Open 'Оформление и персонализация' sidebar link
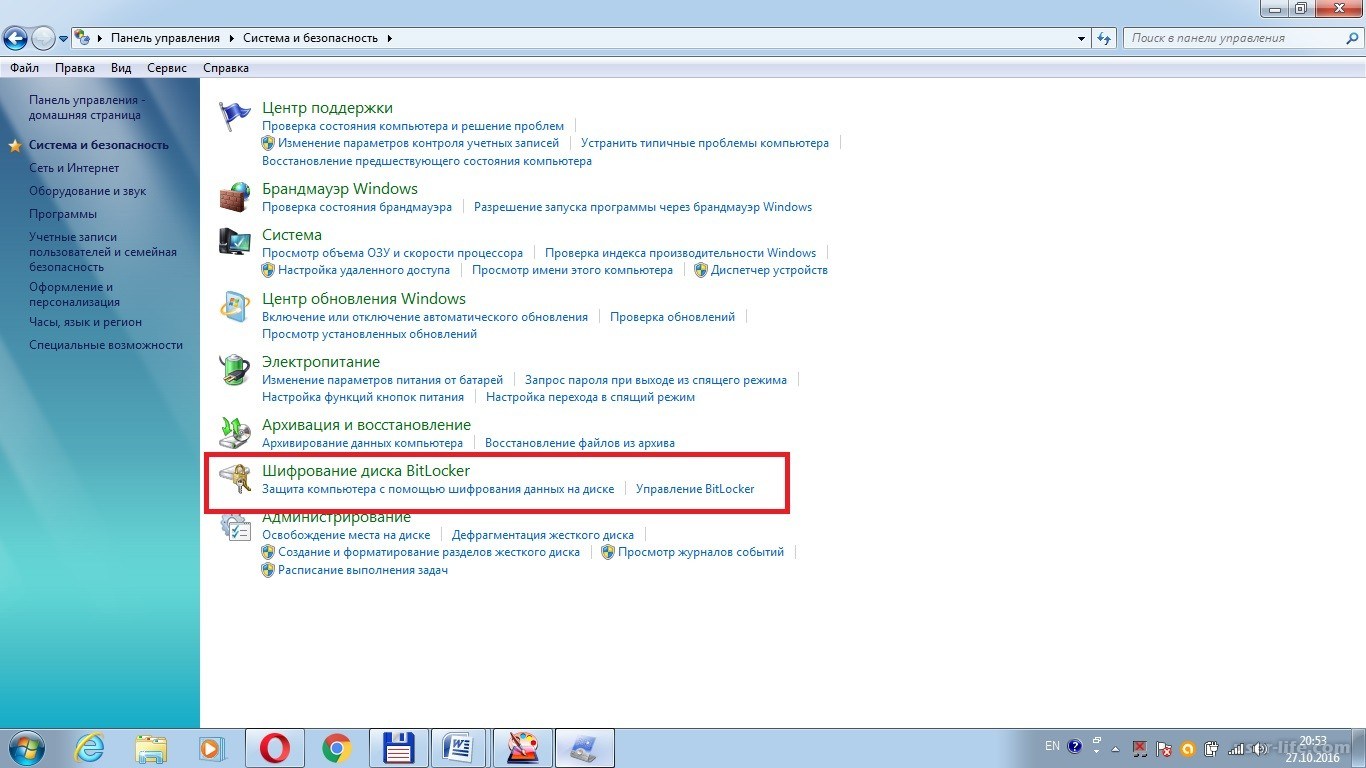 74,294
